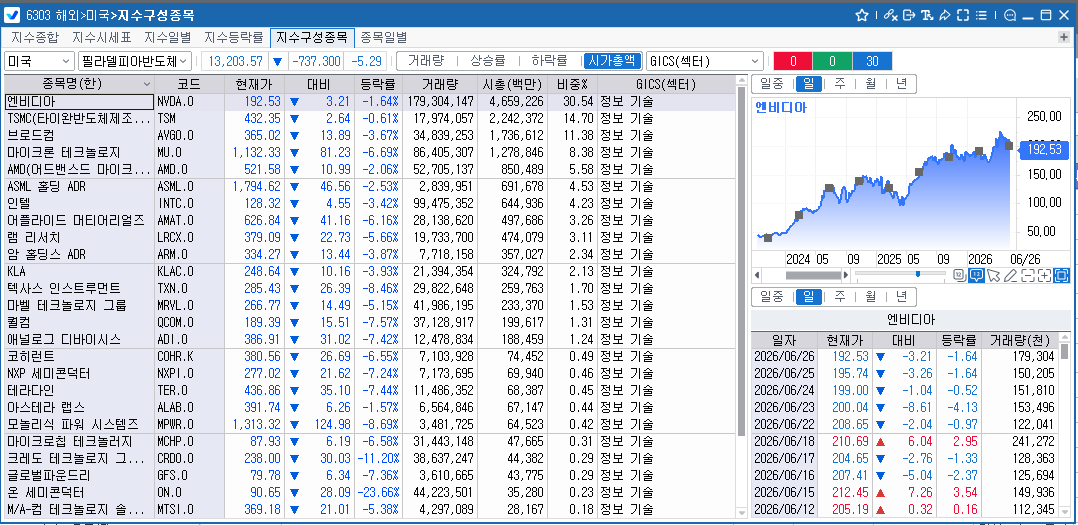Click the chart overlay layers icon under chart
This screenshot has height=525, width=1078.
pos(960,275)
